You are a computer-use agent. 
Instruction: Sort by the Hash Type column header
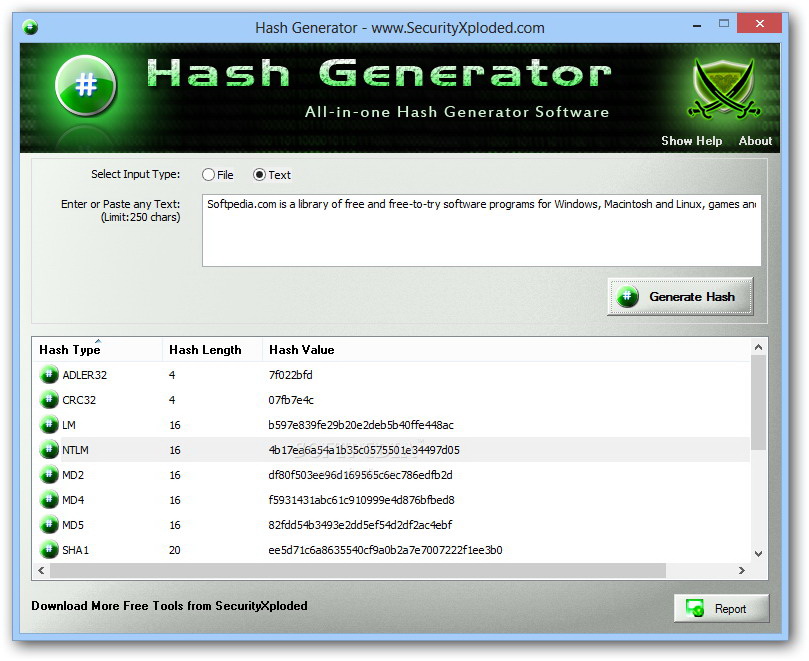[x=98, y=350]
